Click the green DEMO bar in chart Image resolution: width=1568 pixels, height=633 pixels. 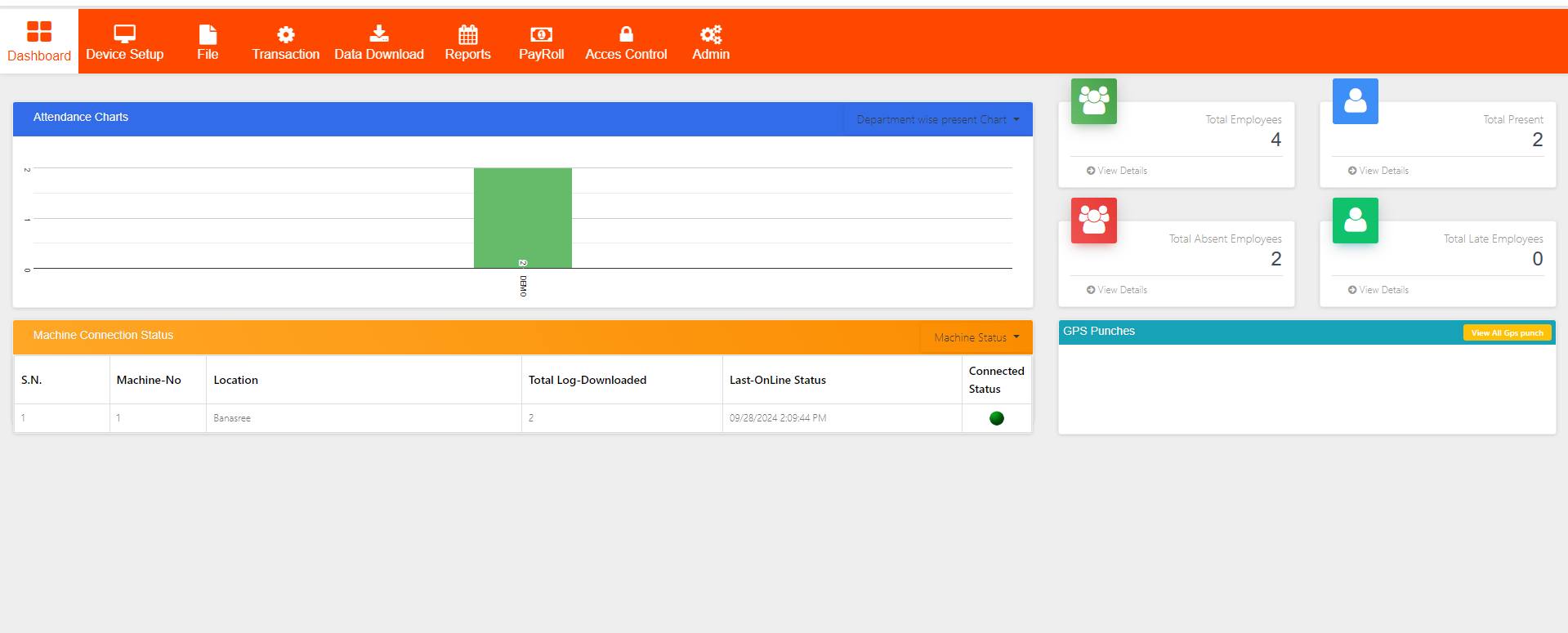point(522,216)
